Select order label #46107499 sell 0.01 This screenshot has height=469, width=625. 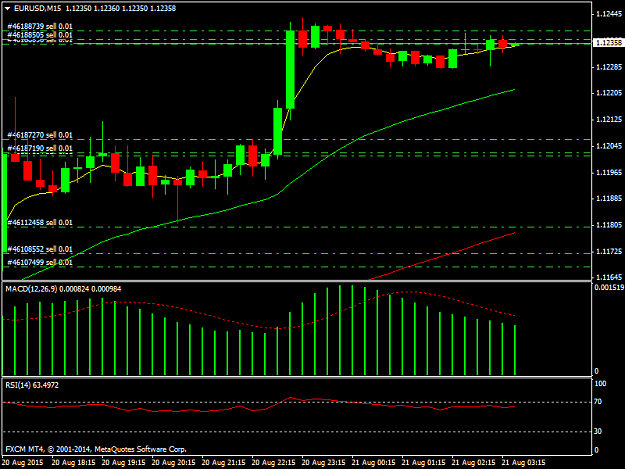tap(40, 262)
